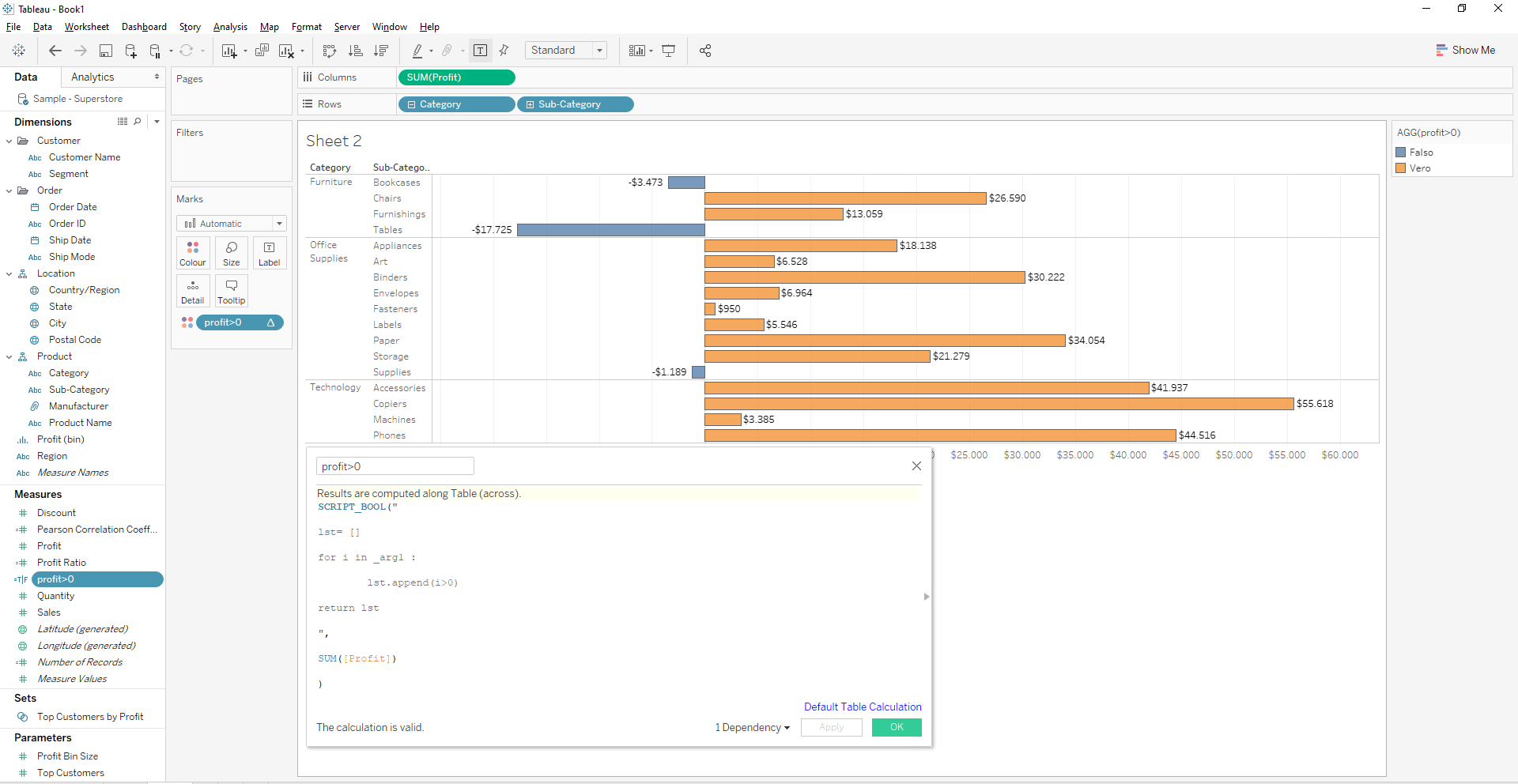
Task: Click the Duplicate sheet toolbar icon
Action: 262,50
